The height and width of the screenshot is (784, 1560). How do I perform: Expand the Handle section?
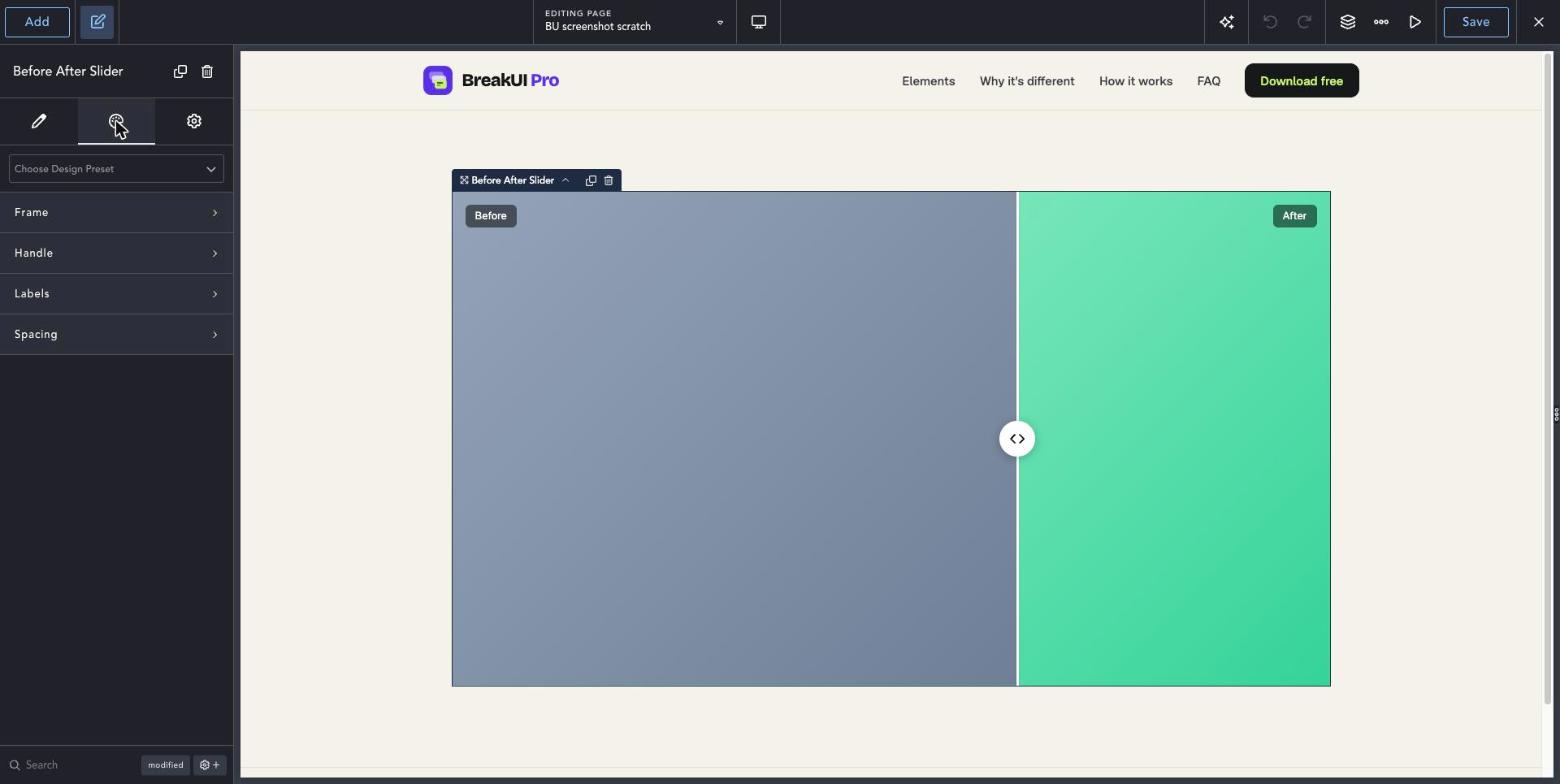click(x=116, y=253)
